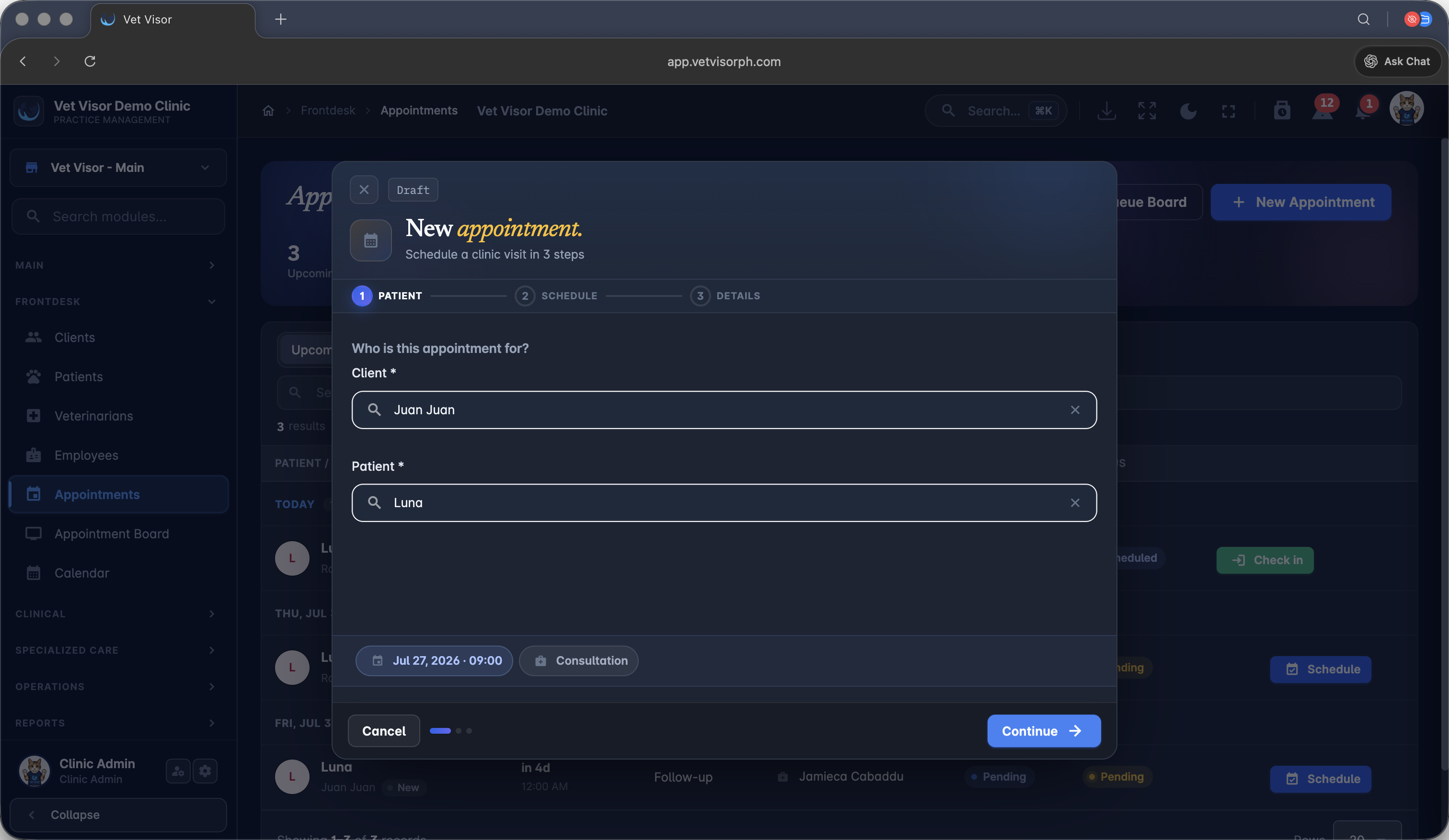Click the Appointments breadcrumb
Image resolution: width=1449 pixels, height=840 pixels.
click(x=419, y=110)
